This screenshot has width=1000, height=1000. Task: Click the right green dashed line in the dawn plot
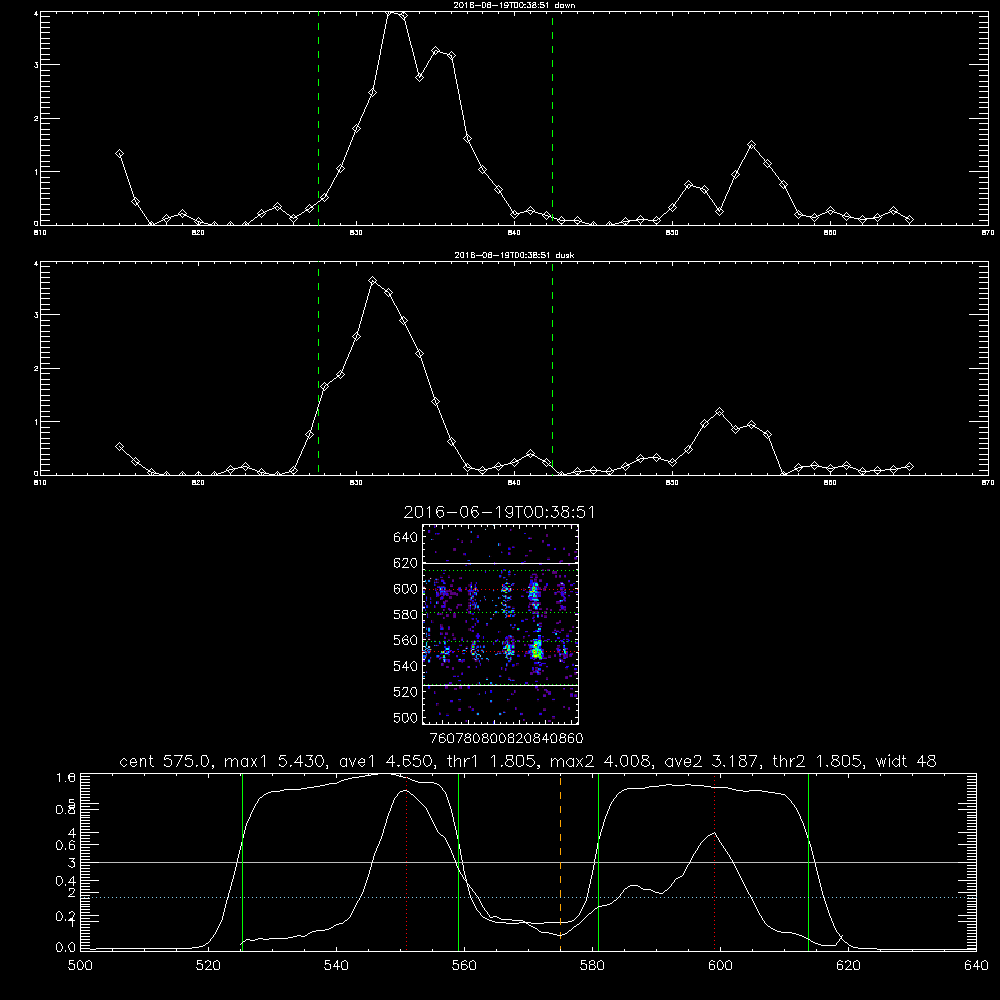click(x=552, y=119)
